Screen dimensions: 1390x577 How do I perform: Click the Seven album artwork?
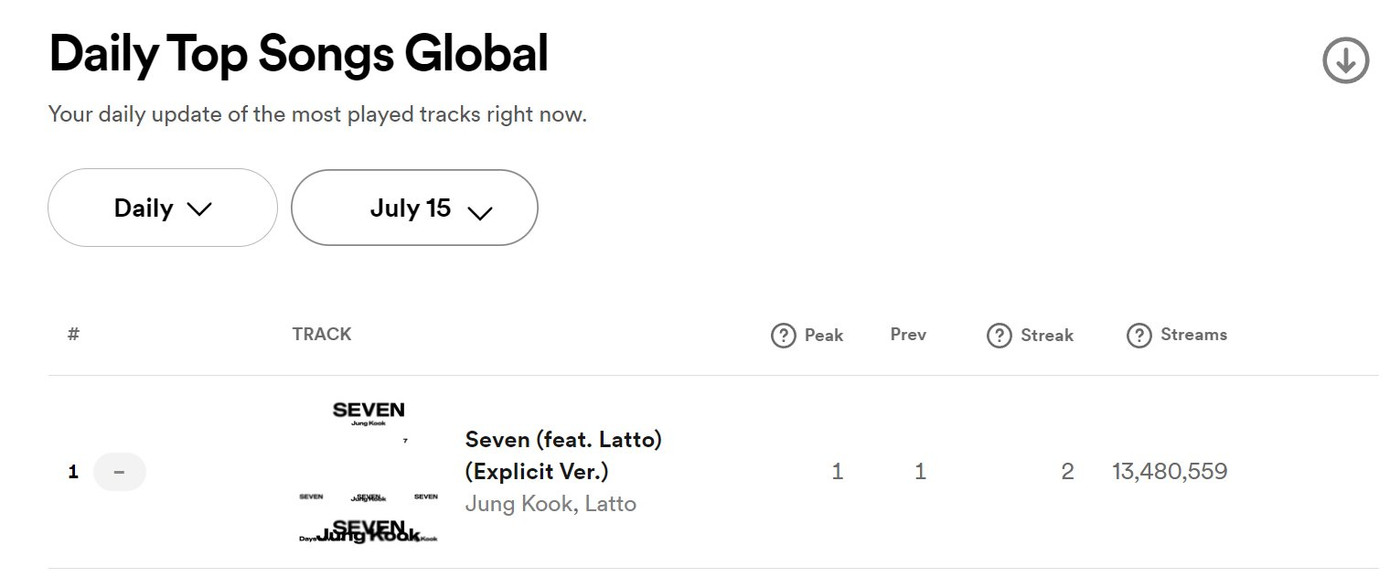coord(367,471)
